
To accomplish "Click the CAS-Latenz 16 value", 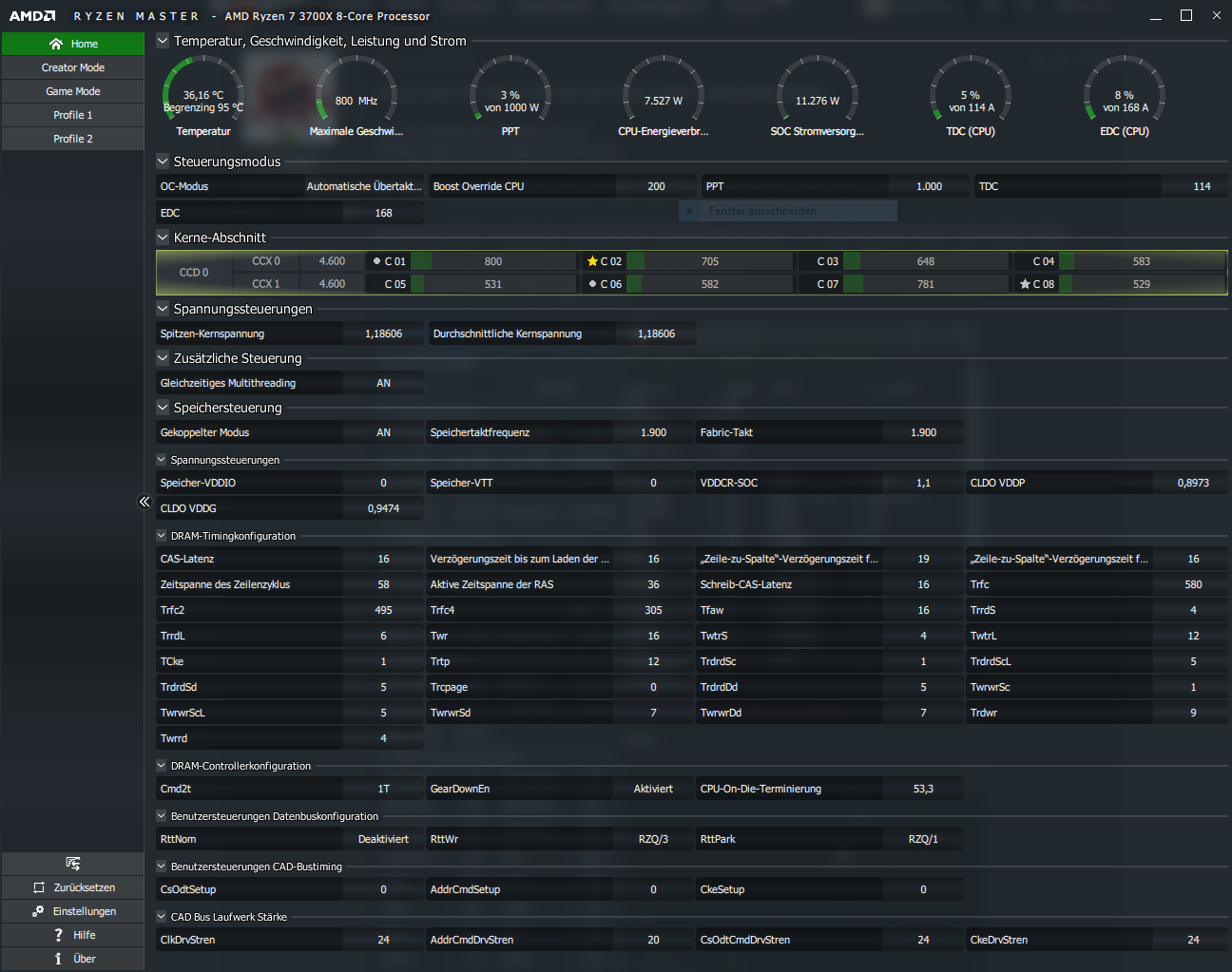I will click(x=383, y=559).
